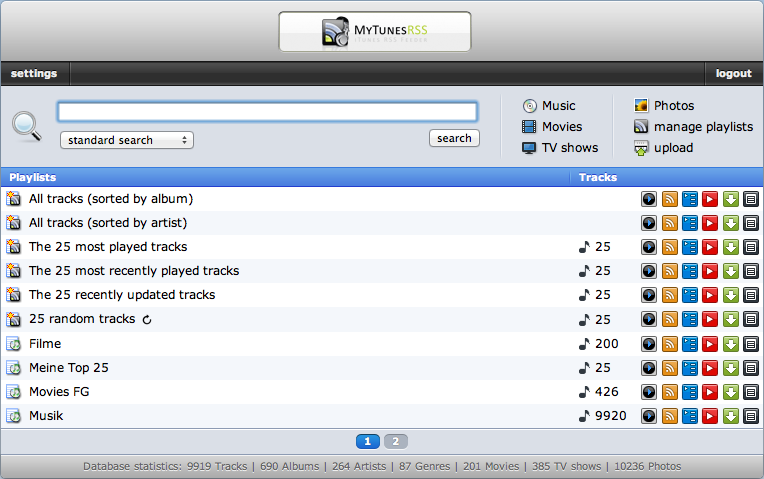The height and width of the screenshot is (479, 764).
Task: Click the refresh icon beside 25 random tracks
Action: pyautogui.click(x=147, y=320)
